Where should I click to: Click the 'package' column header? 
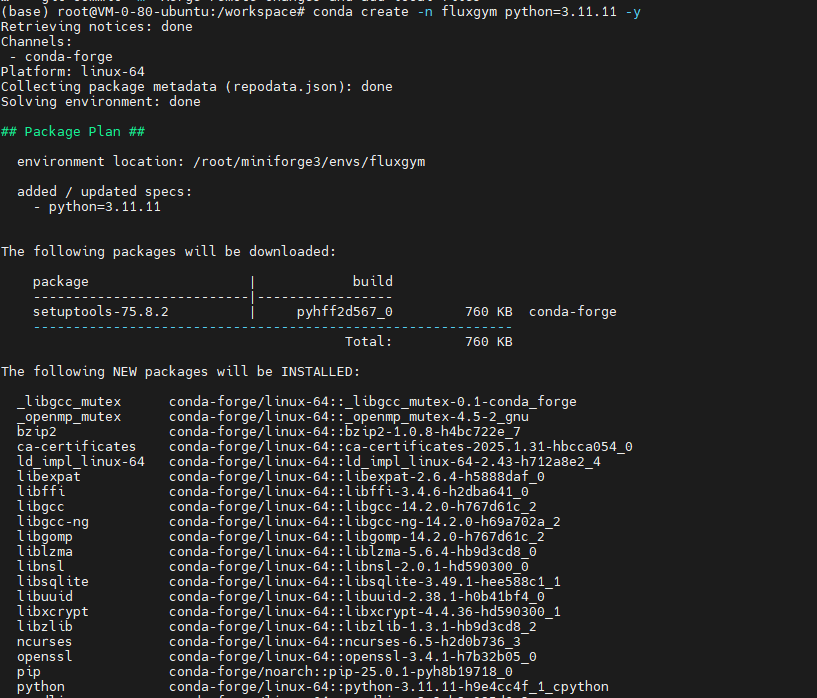point(60,282)
